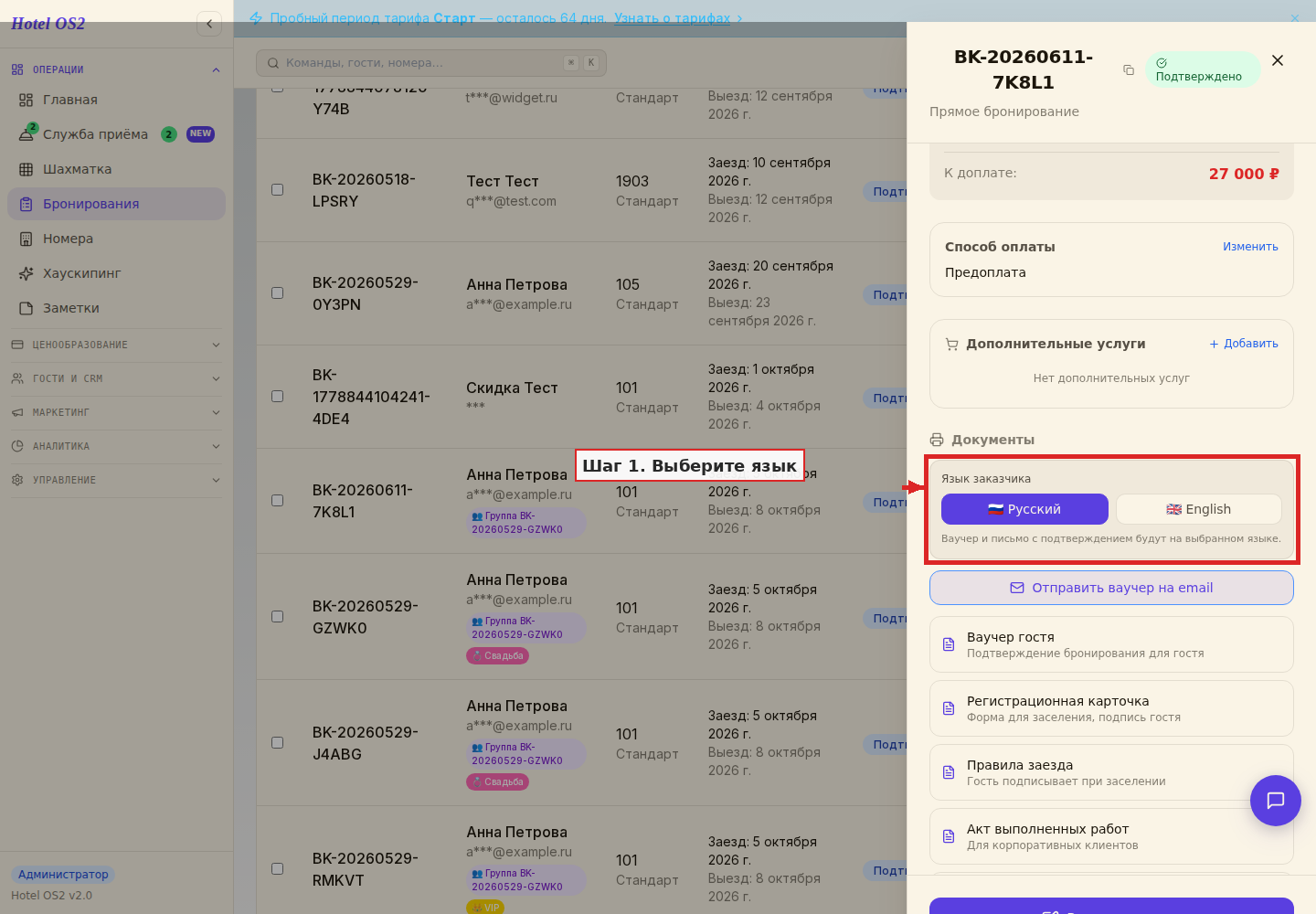Expand the Аналитика sidebar section
Viewport: 1316px width, 914px height.
pyautogui.click(x=116, y=446)
